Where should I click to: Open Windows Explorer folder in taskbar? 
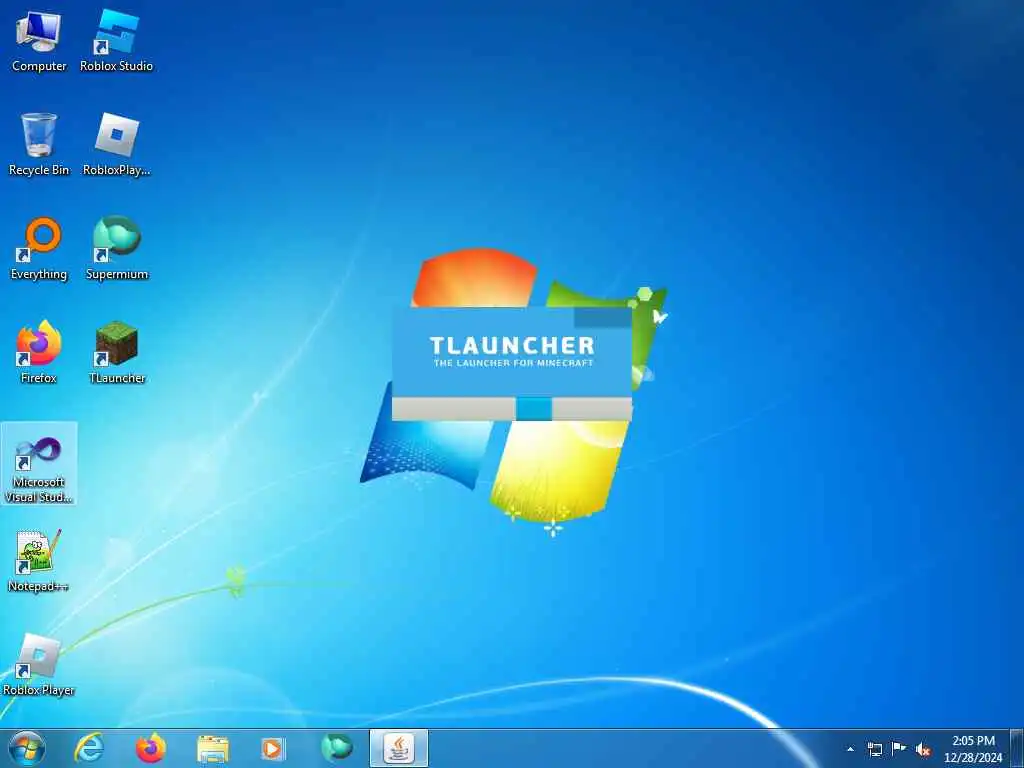212,748
